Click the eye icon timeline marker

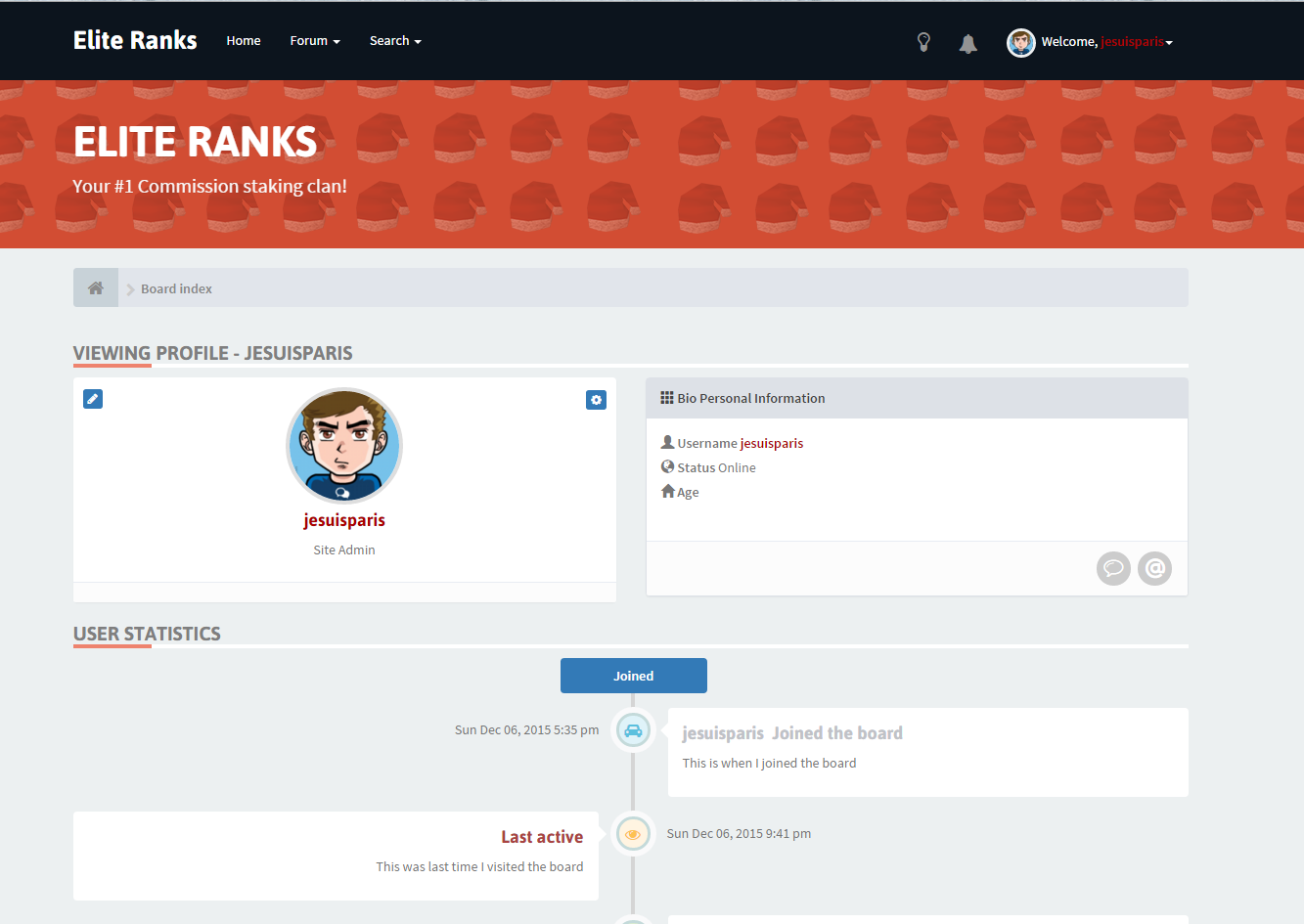[633, 834]
